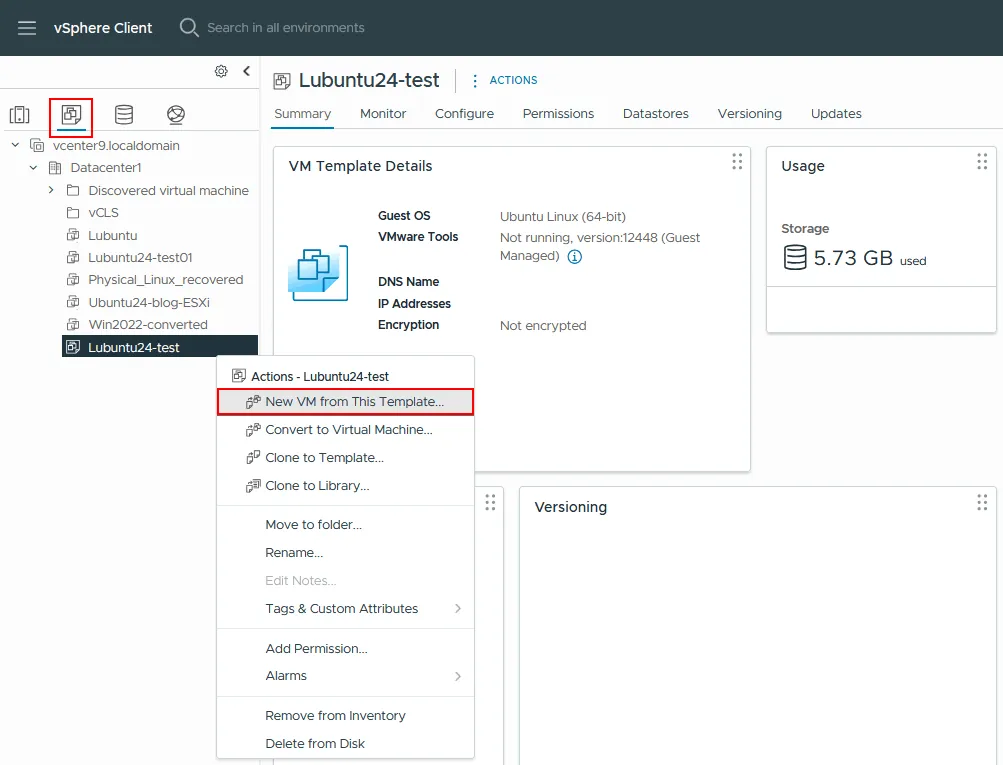Click the 5.73 GB used storage value

(869, 258)
